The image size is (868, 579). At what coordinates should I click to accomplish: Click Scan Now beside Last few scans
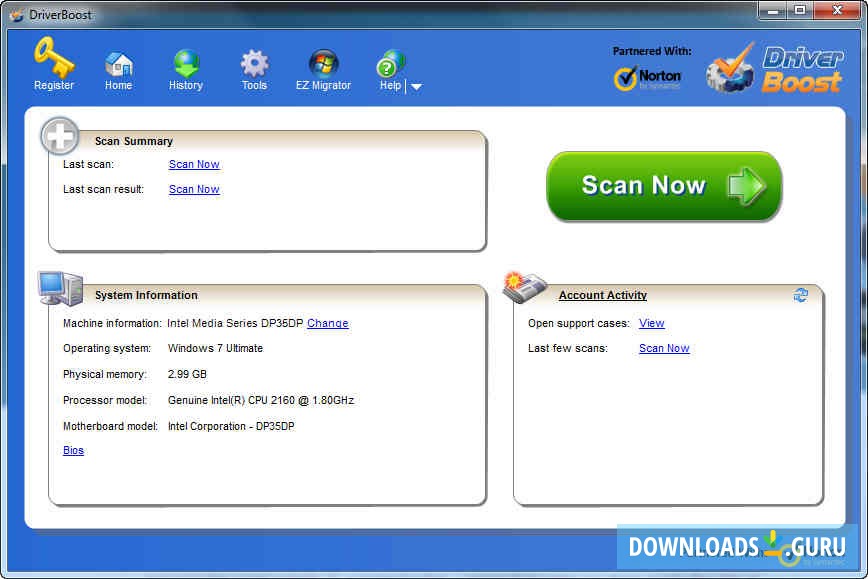coord(664,348)
